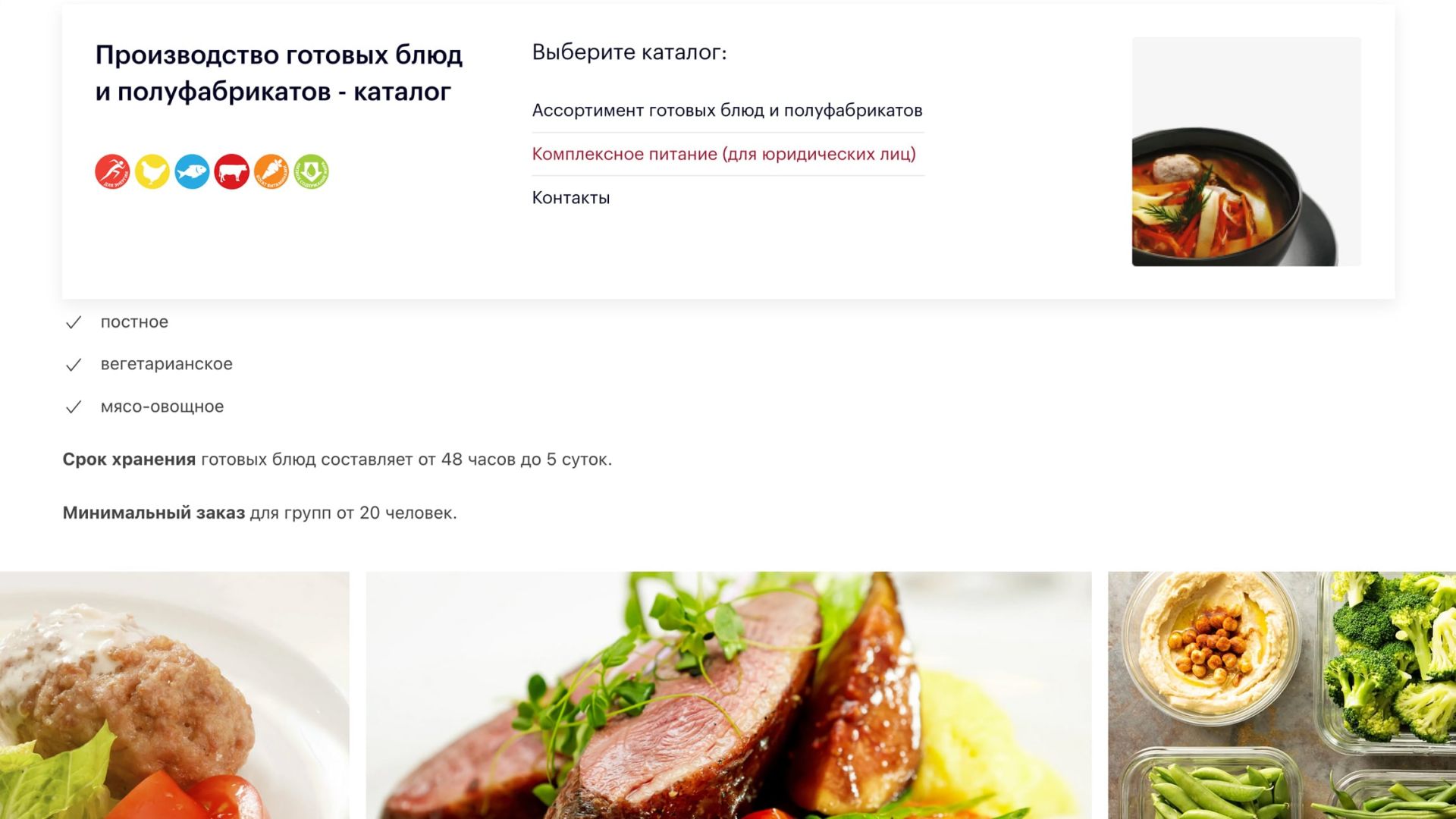Image resolution: width=1456 pixels, height=819 pixels.
Task: Open the meatball dish photo
Action: click(174, 695)
